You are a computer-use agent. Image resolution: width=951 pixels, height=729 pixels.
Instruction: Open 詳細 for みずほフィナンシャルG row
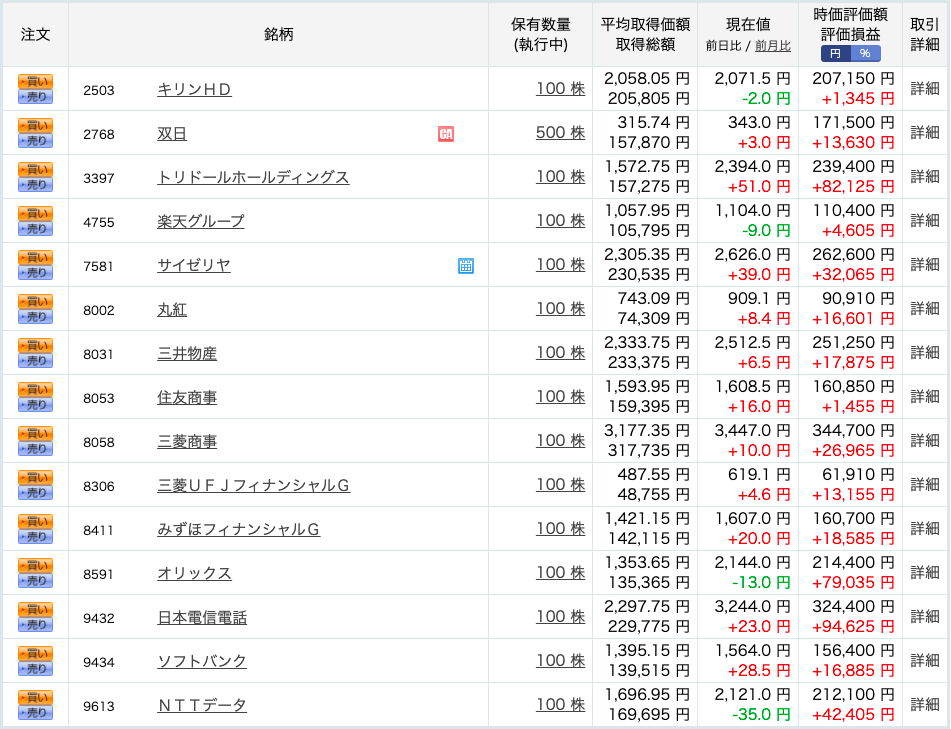click(925, 529)
